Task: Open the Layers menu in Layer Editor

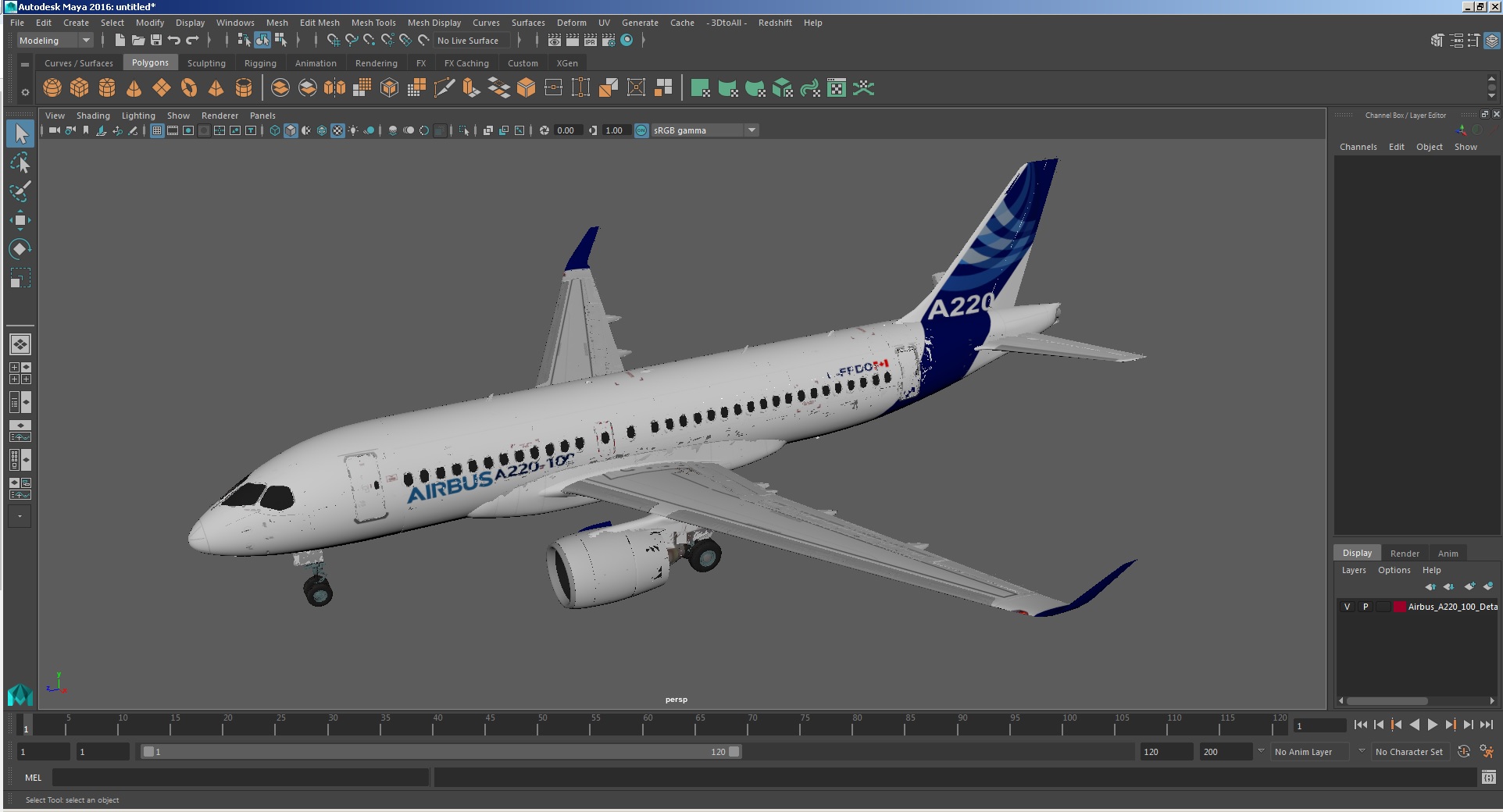Action: (x=1354, y=570)
